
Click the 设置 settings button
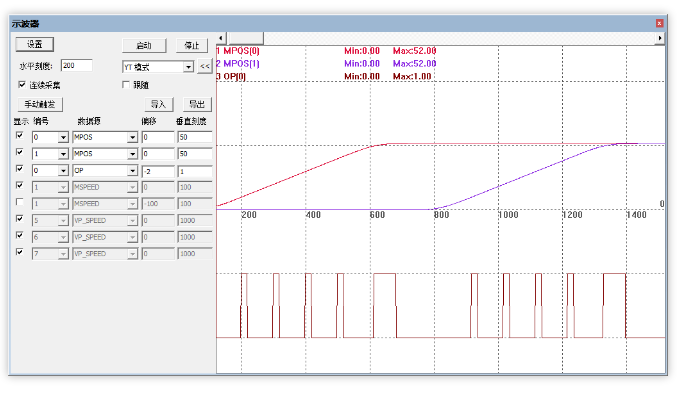[x=35, y=44]
